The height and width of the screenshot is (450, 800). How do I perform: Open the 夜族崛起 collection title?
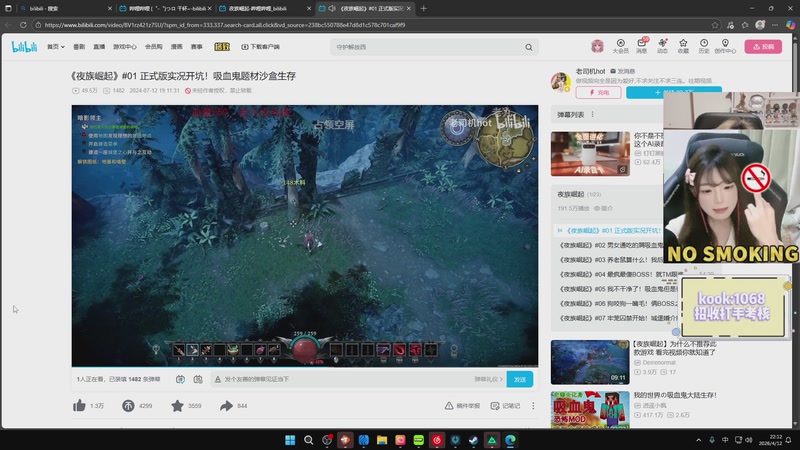pos(570,194)
